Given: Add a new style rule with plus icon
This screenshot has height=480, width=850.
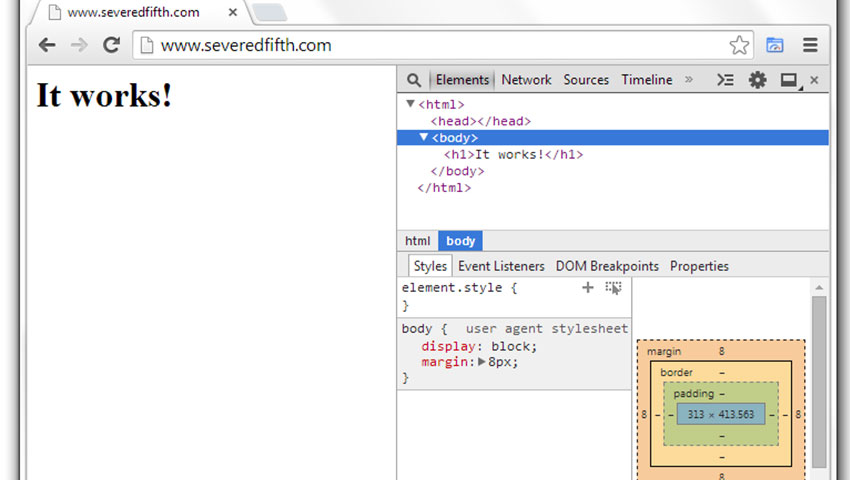Looking at the screenshot, I should pos(588,288).
